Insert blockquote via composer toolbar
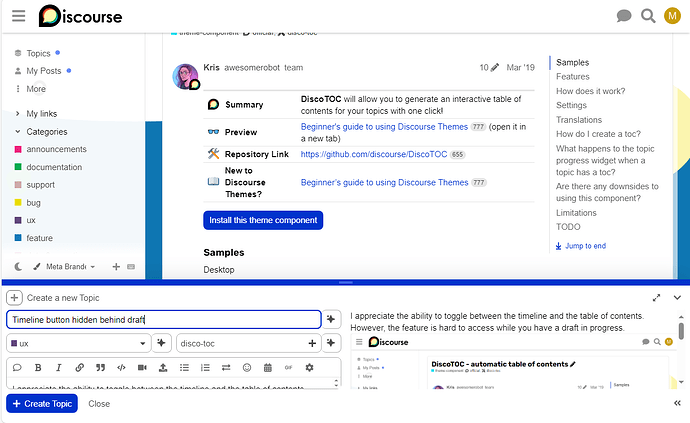 [100, 368]
